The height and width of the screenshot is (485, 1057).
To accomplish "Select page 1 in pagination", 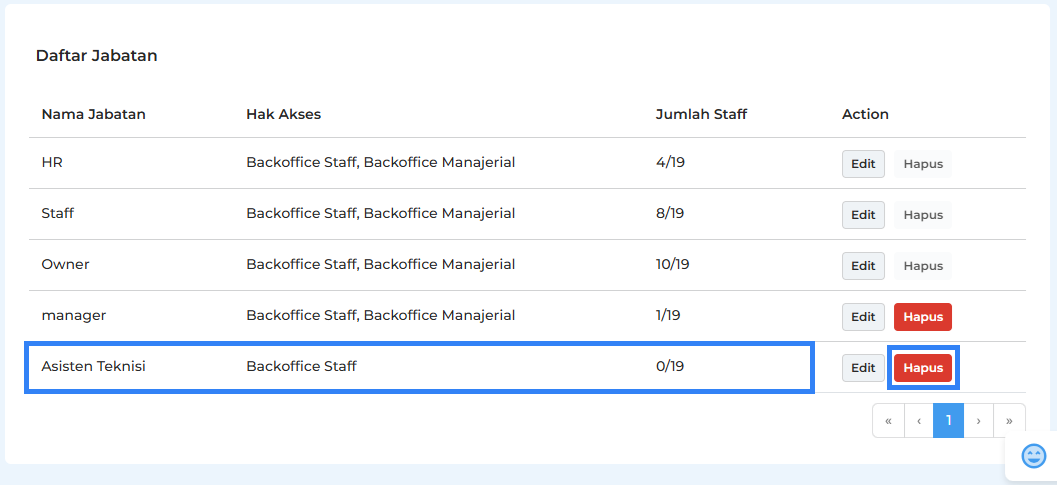I will [x=948, y=421].
